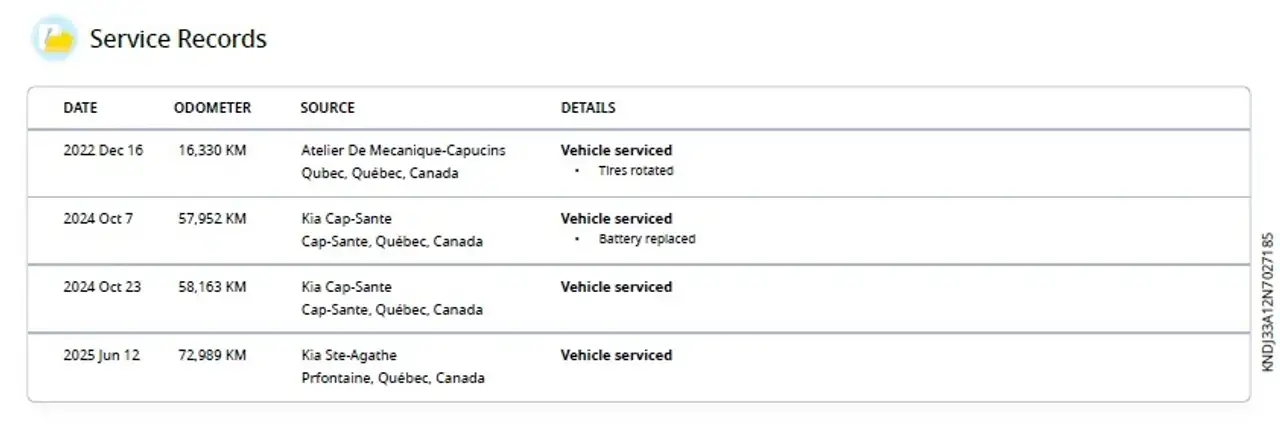Click the 16,330 KM odometer reading
This screenshot has height=431, width=1280.
(212, 150)
